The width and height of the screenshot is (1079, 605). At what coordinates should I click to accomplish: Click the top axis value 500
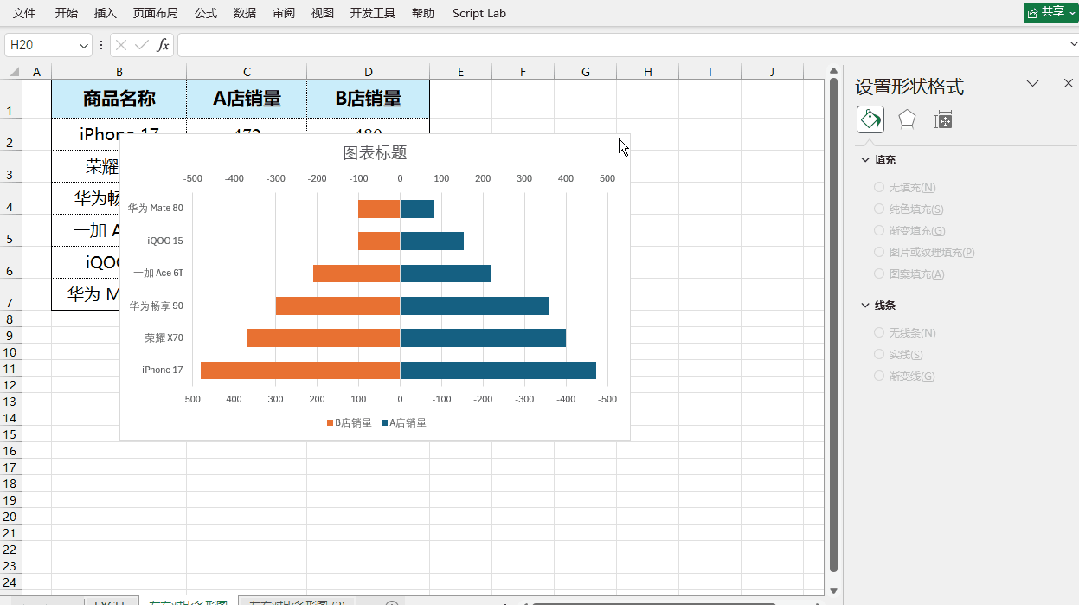607,178
